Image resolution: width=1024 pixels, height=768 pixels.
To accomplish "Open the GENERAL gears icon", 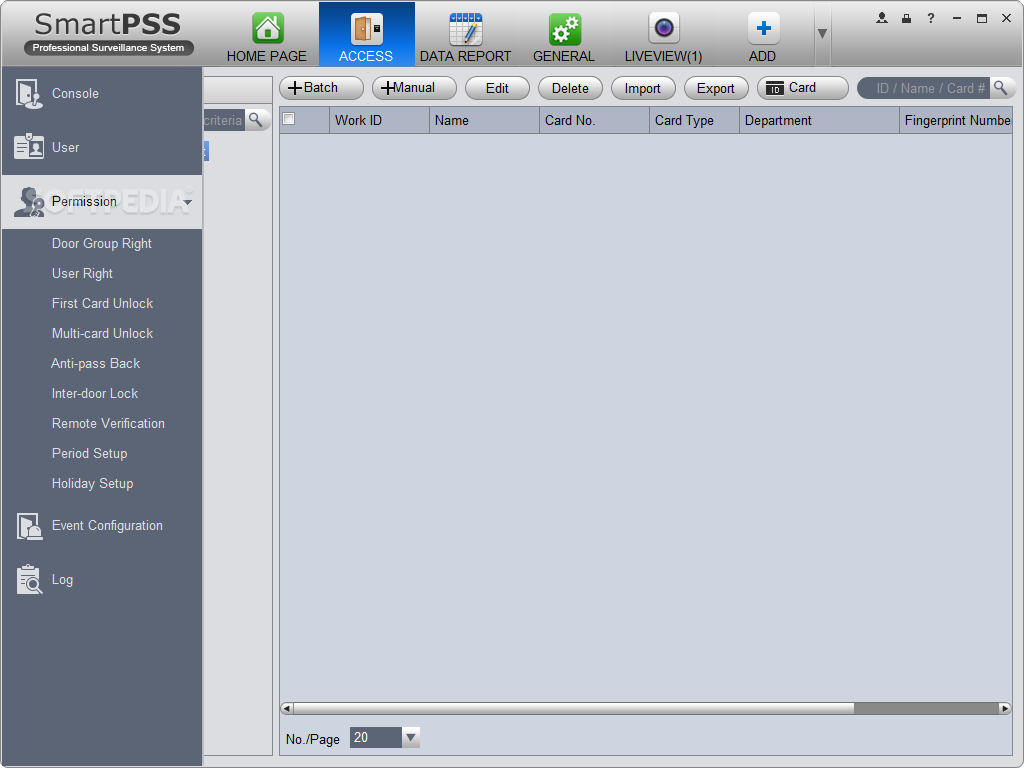I will [564, 29].
